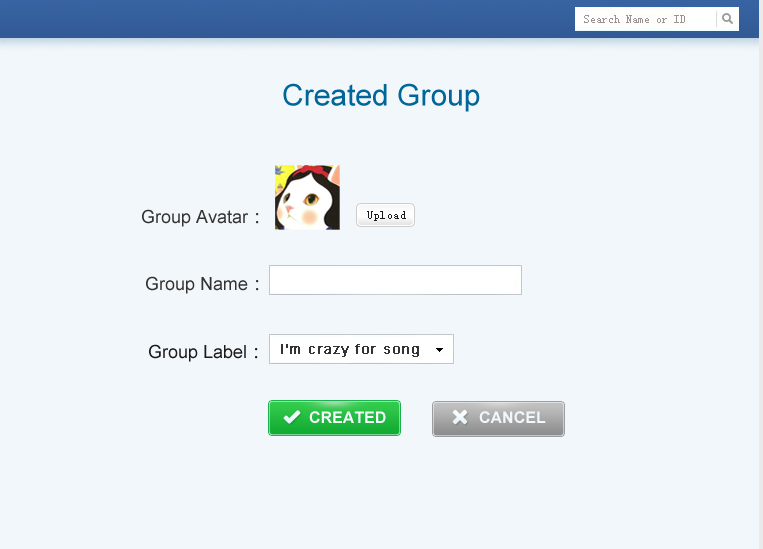Click the X icon on CANCEL button
763x549 pixels.
tap(460, 418)
